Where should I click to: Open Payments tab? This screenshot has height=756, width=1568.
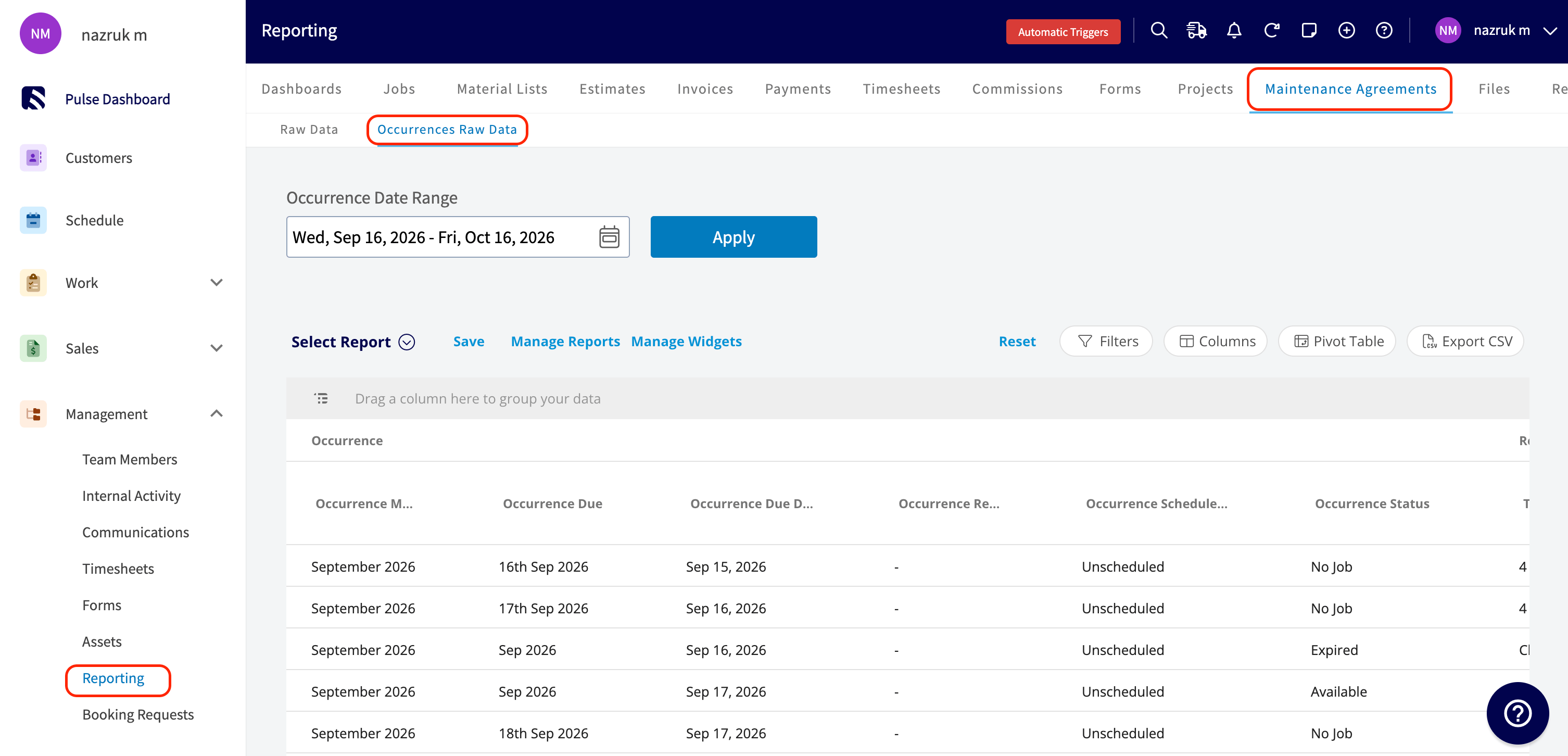tap(798, 89)
